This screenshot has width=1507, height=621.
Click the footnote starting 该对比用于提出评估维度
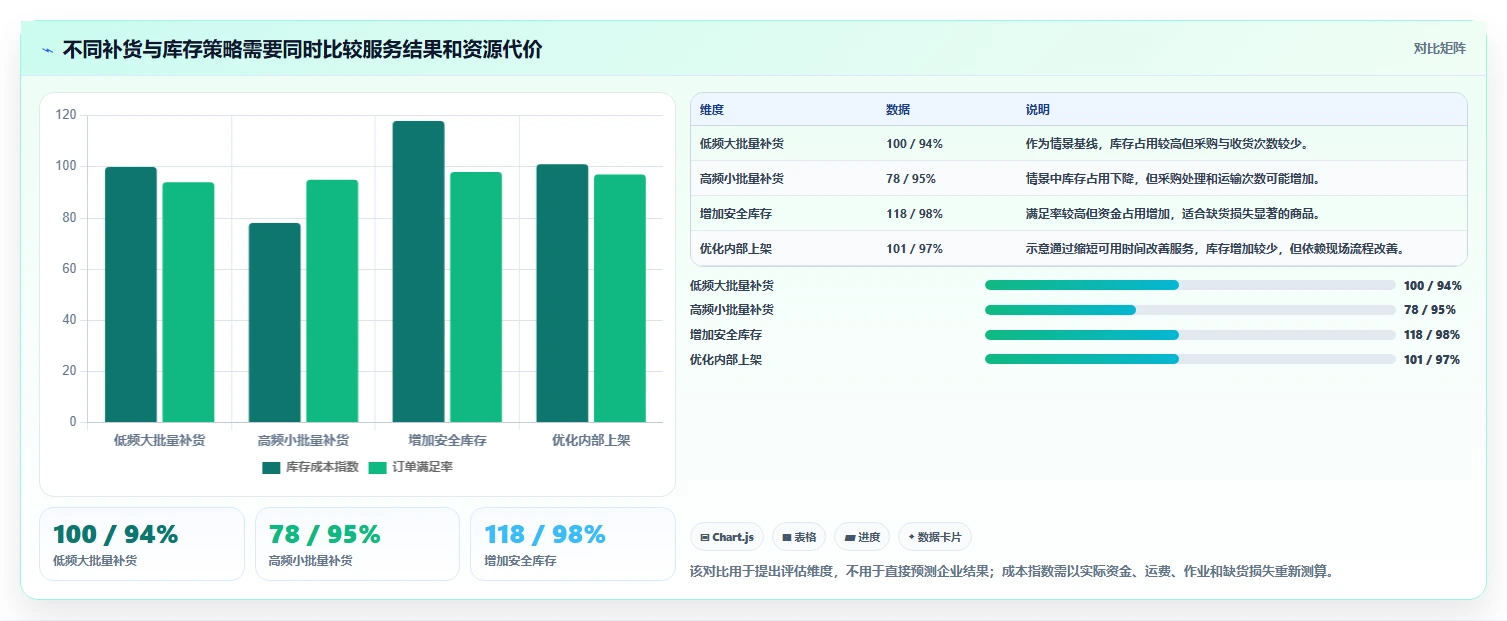point(1012,572)
